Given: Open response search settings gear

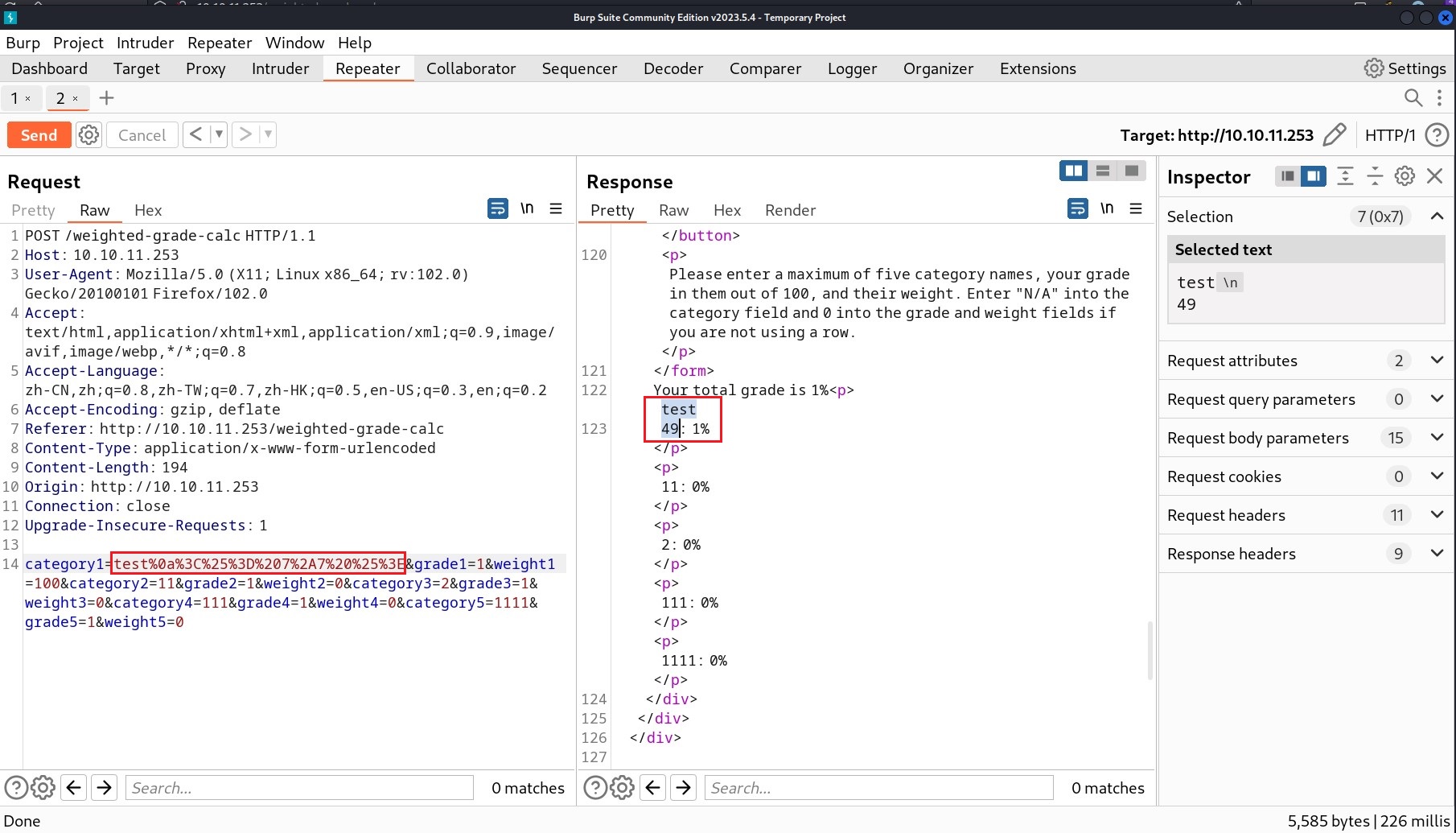Looking at the screenshot, I should [x=623, y=787].
